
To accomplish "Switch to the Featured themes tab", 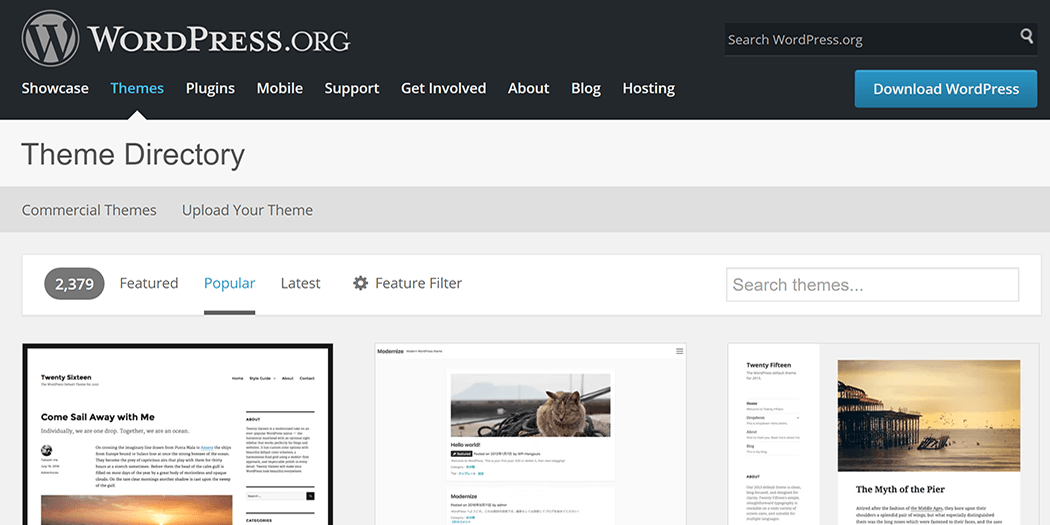I will [148, 283].
